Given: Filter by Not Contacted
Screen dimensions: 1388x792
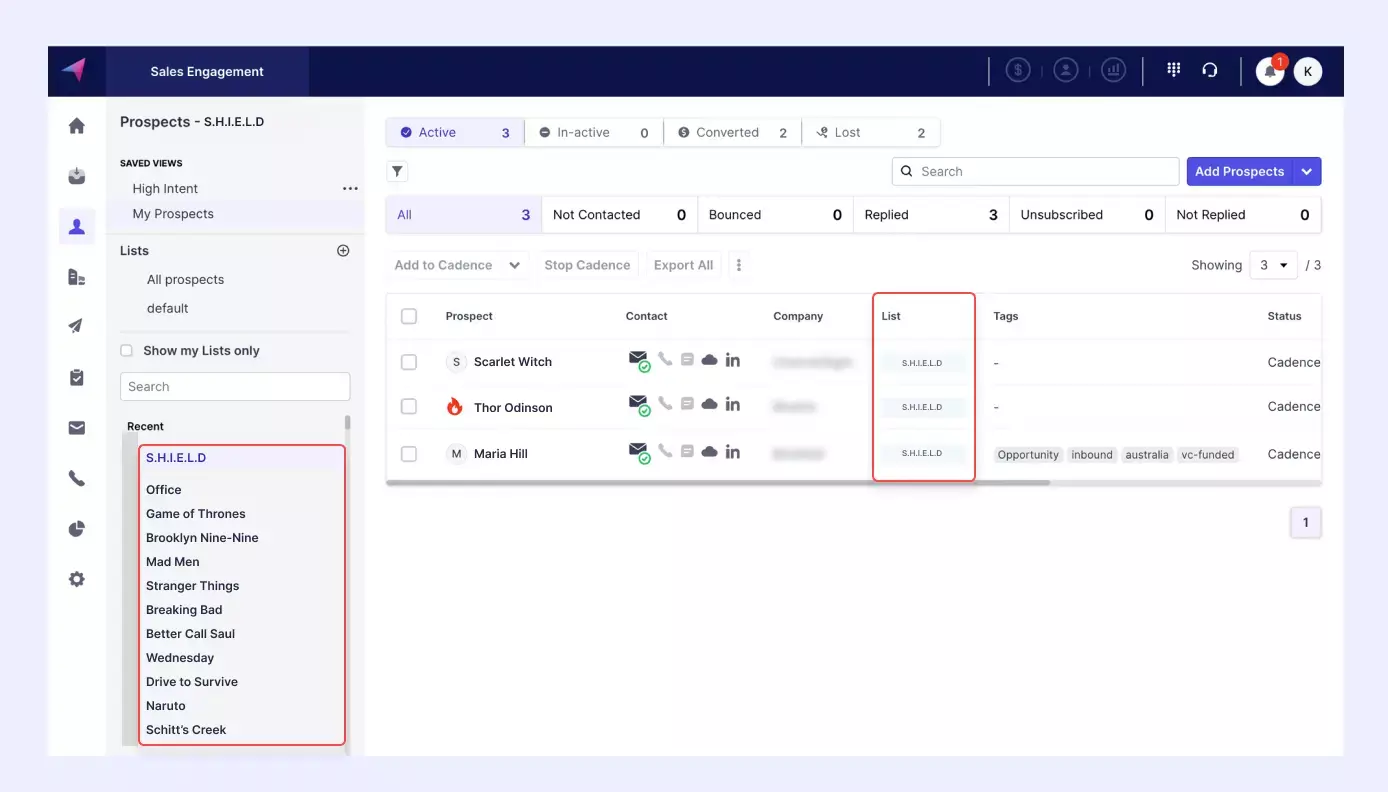Looking at the screenshot, I should pyautogui.click(x=619, y=215).
